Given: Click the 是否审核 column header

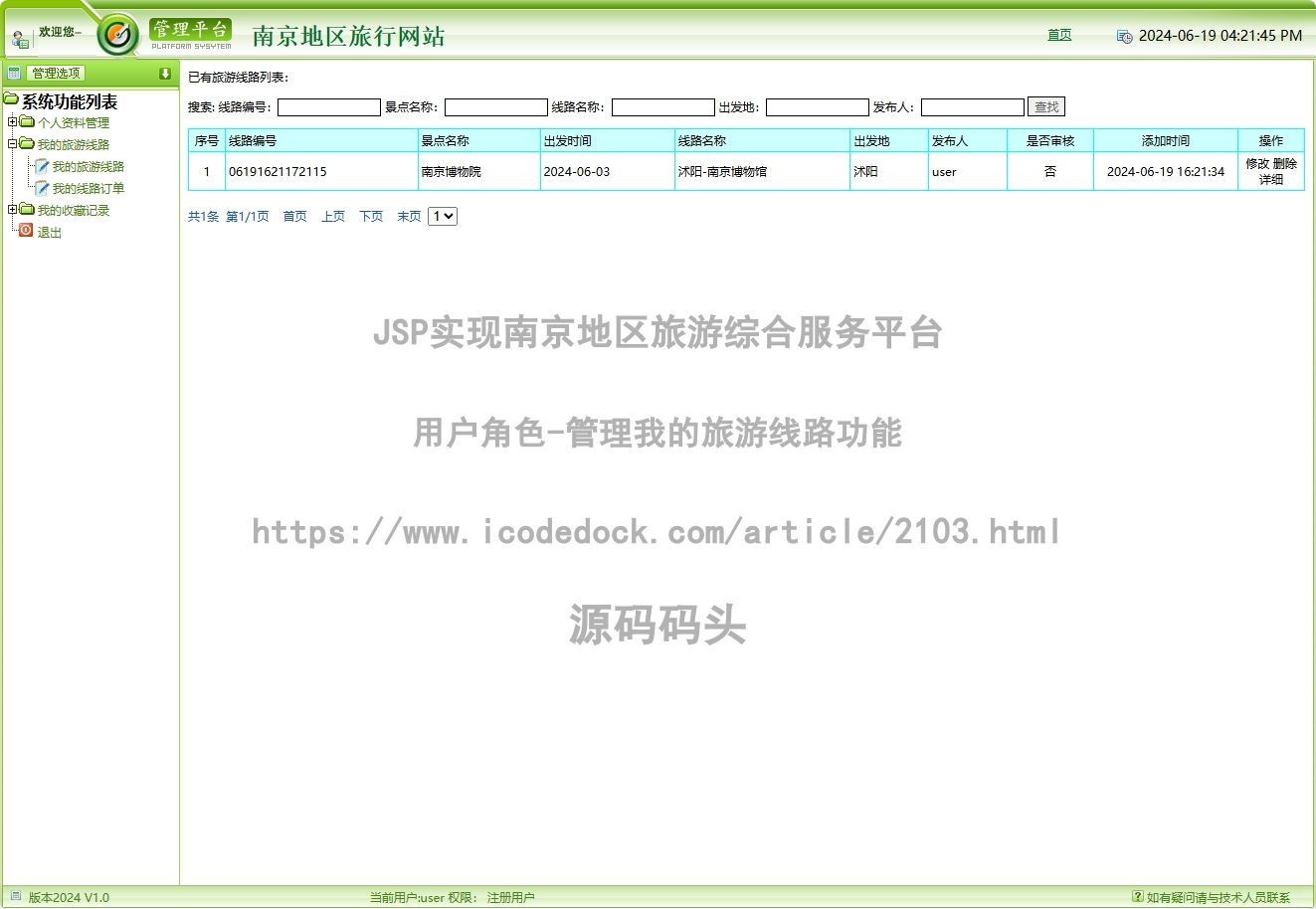Looking at the screenshot, I should pos(1050,140).
